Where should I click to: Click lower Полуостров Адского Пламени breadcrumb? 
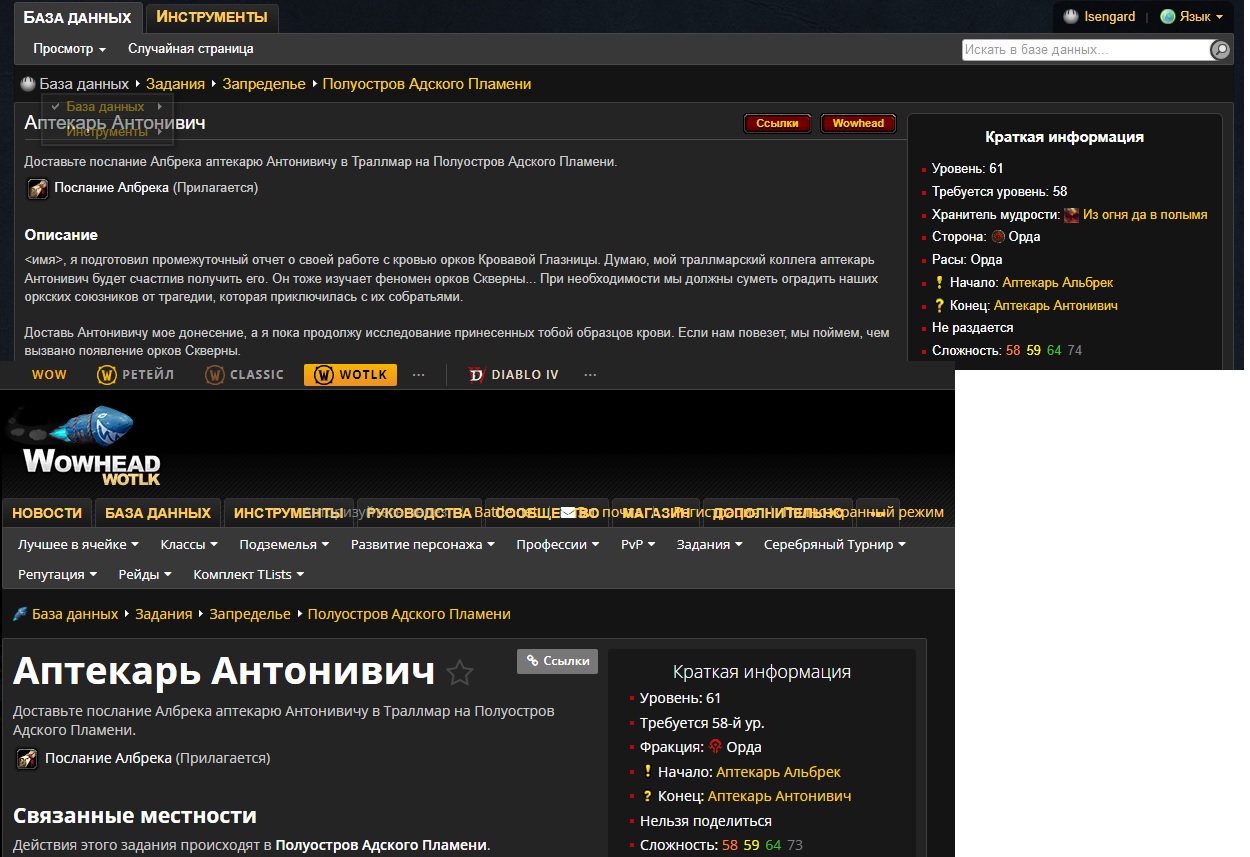pos(409,614)
